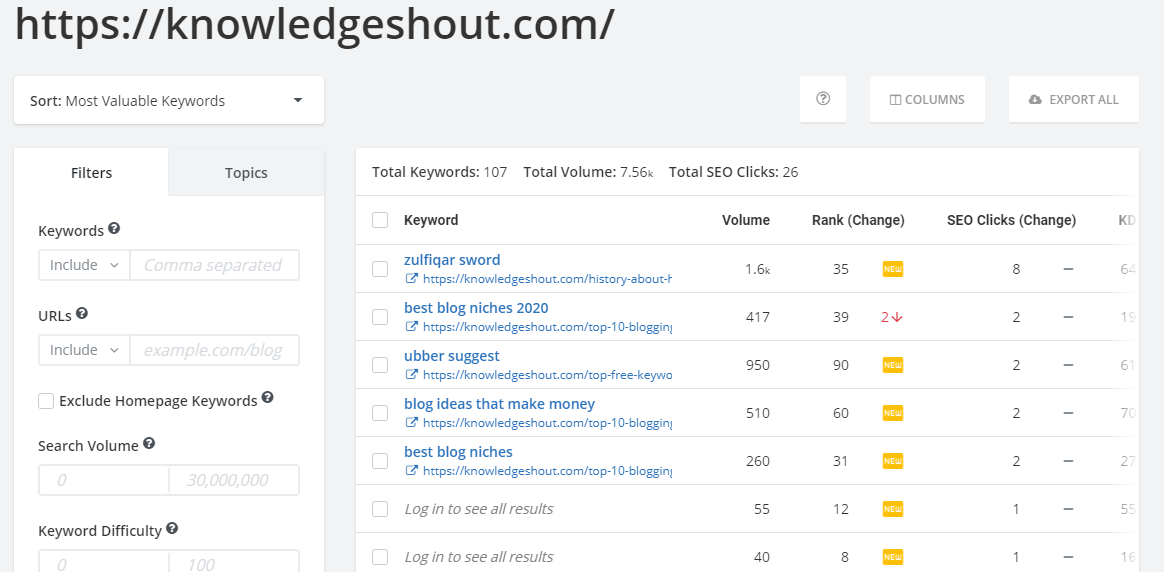The image size is (1164, 572).
Task: Expand the Keywords Include dropdown
Action: [84, 265]
